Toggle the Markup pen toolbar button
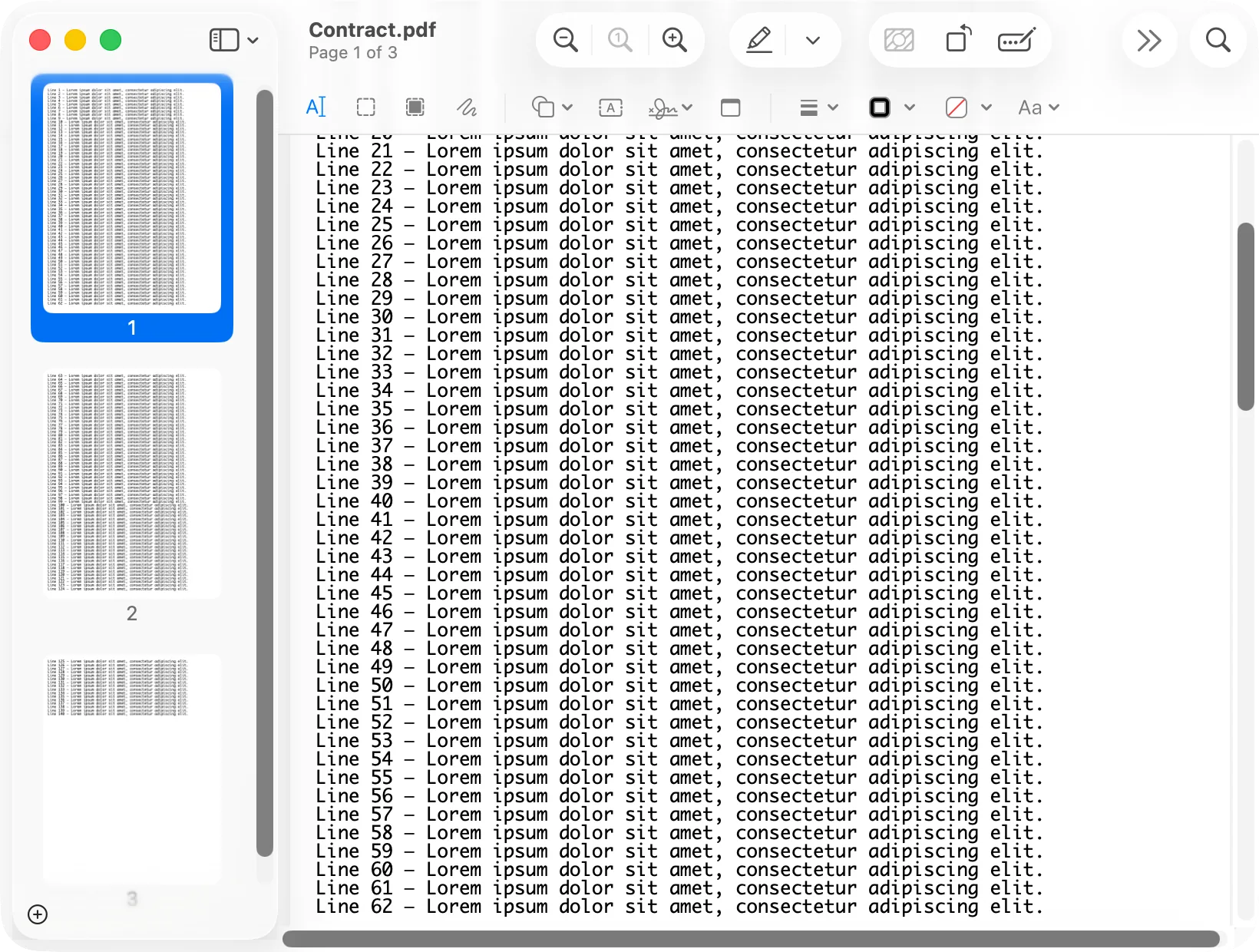The width and height of the screenshot is (1259, 952). tap(759, 40)
